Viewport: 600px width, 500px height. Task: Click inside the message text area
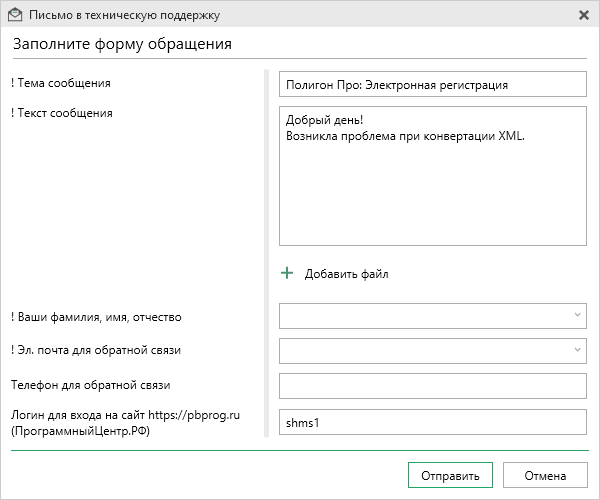[x=433, y=176]
